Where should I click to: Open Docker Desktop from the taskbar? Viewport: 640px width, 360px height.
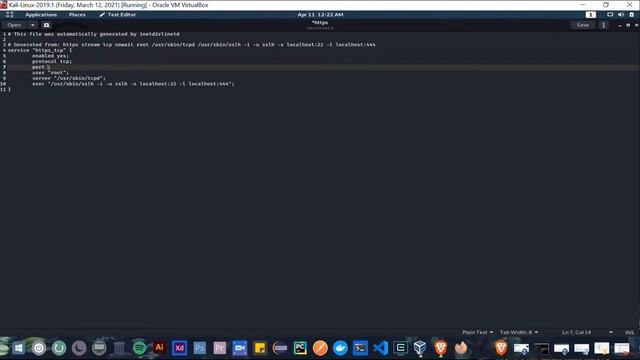(x=340, y=348)
